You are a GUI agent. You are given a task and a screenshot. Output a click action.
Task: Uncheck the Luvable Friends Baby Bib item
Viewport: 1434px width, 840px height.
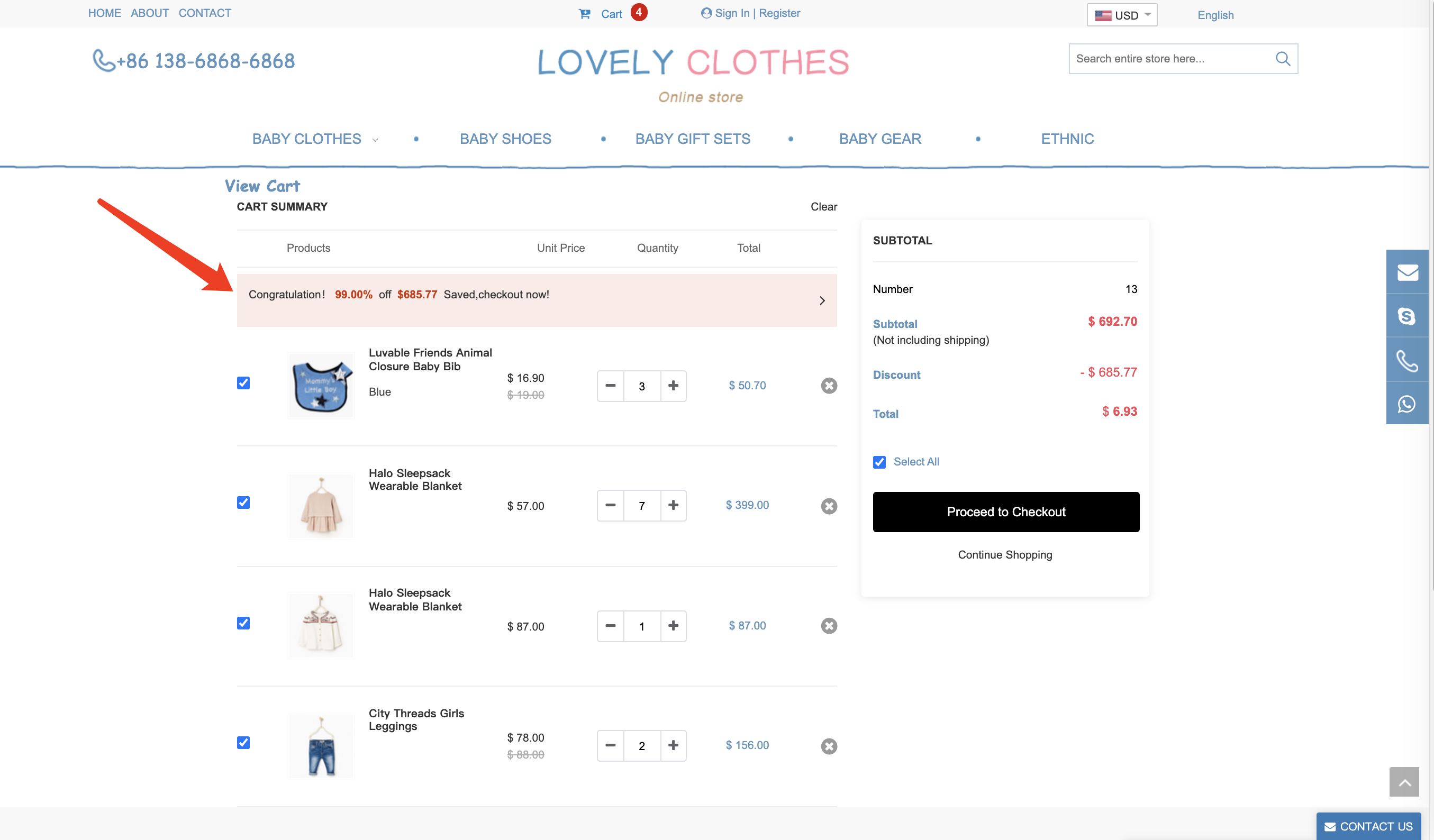coord(243,383)
